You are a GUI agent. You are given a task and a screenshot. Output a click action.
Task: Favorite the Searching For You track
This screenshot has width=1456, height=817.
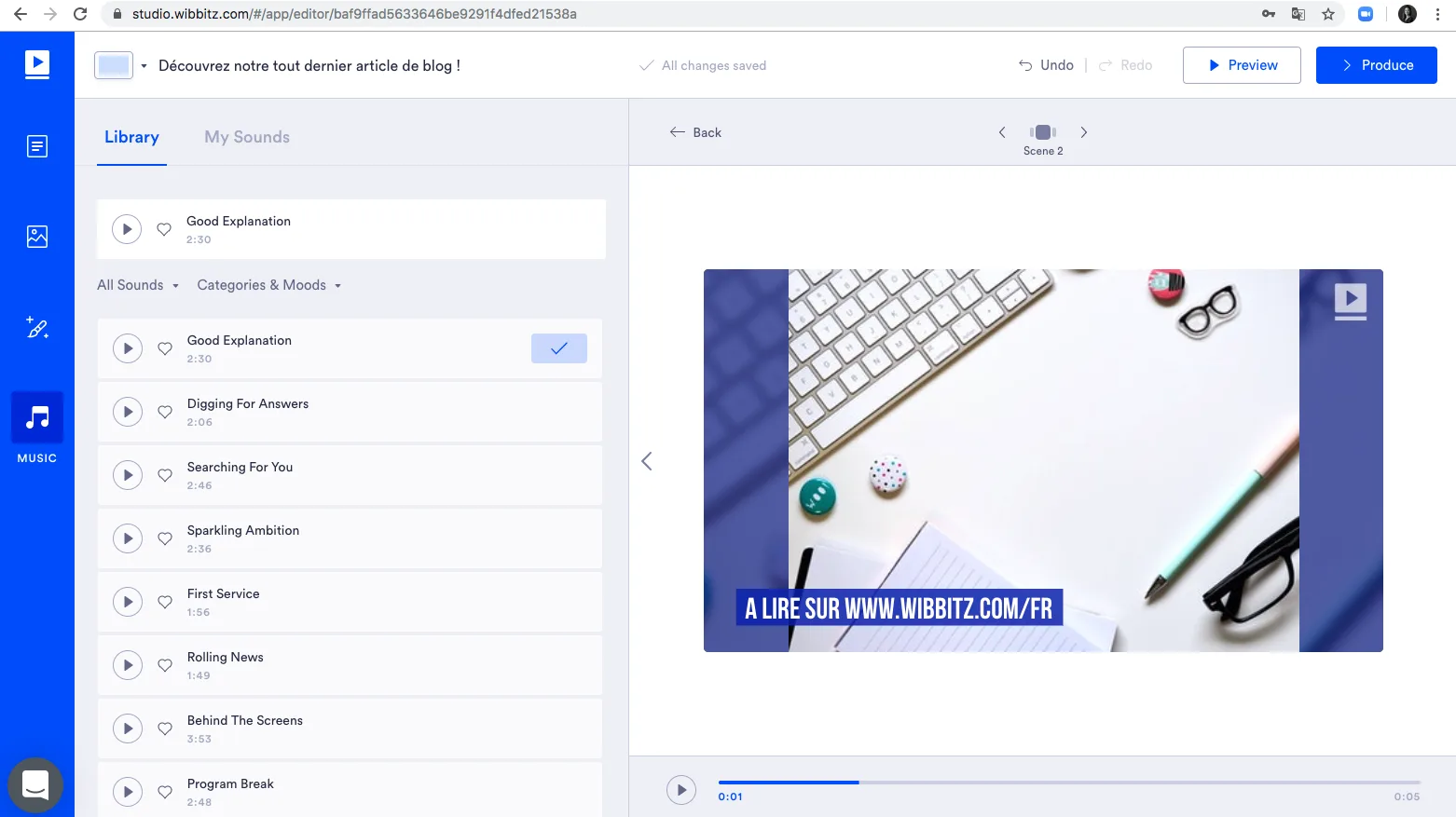coord(165,475)
